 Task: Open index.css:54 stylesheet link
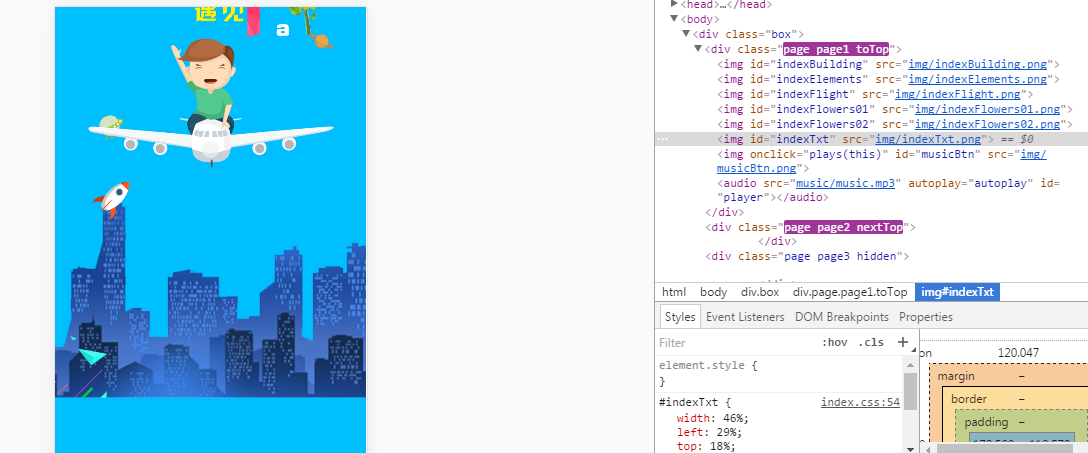point(860,402)
